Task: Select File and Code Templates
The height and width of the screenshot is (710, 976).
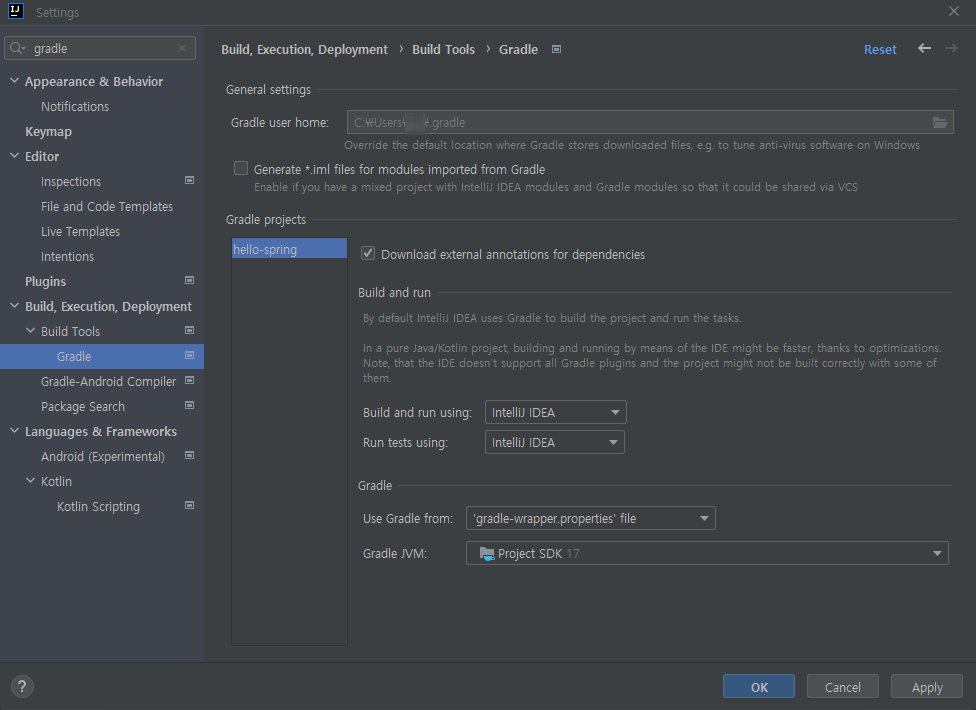Action: tap(107, 207)
